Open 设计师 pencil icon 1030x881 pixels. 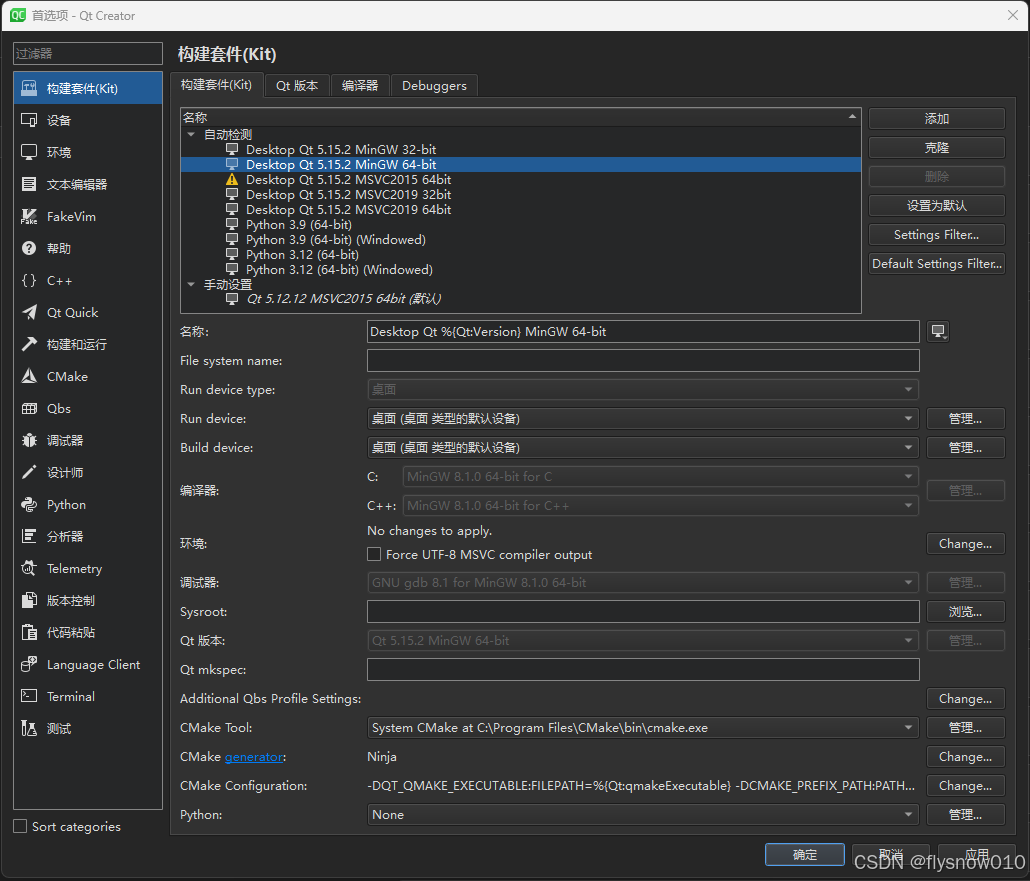pos(29,472)
